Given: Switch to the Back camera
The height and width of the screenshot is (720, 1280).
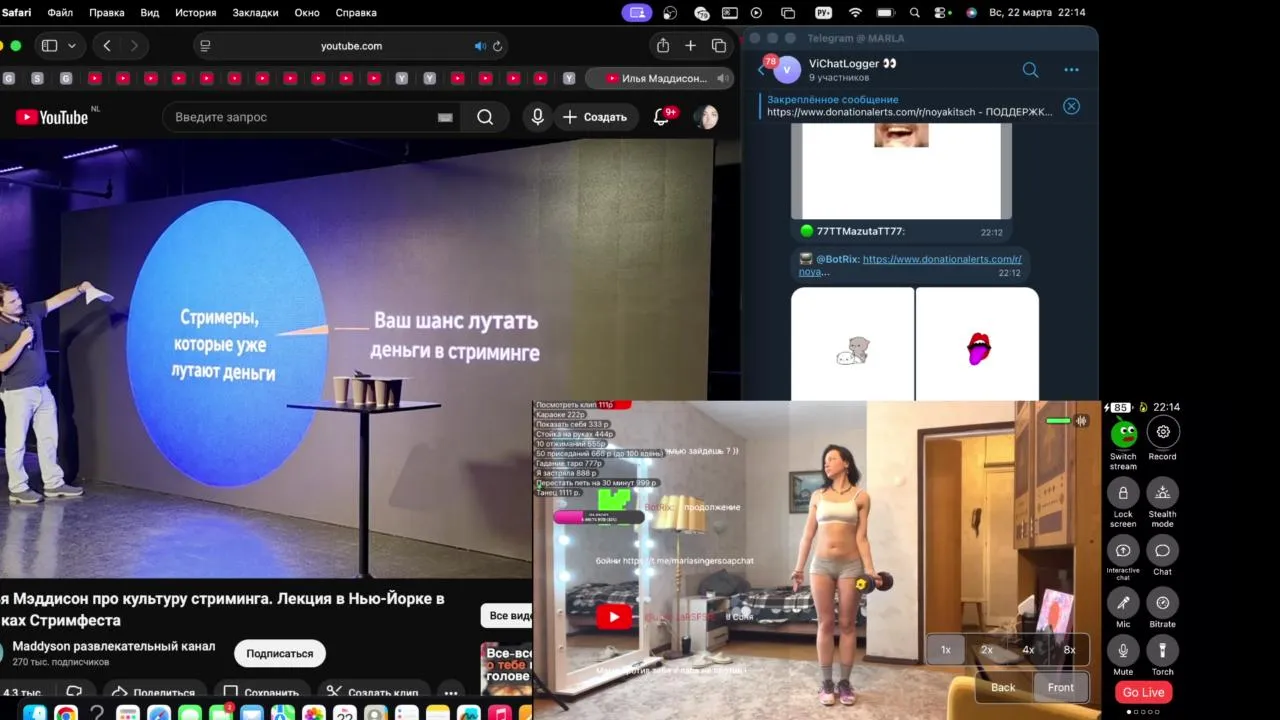Looking at the screenshot, I should point(1003,687).
